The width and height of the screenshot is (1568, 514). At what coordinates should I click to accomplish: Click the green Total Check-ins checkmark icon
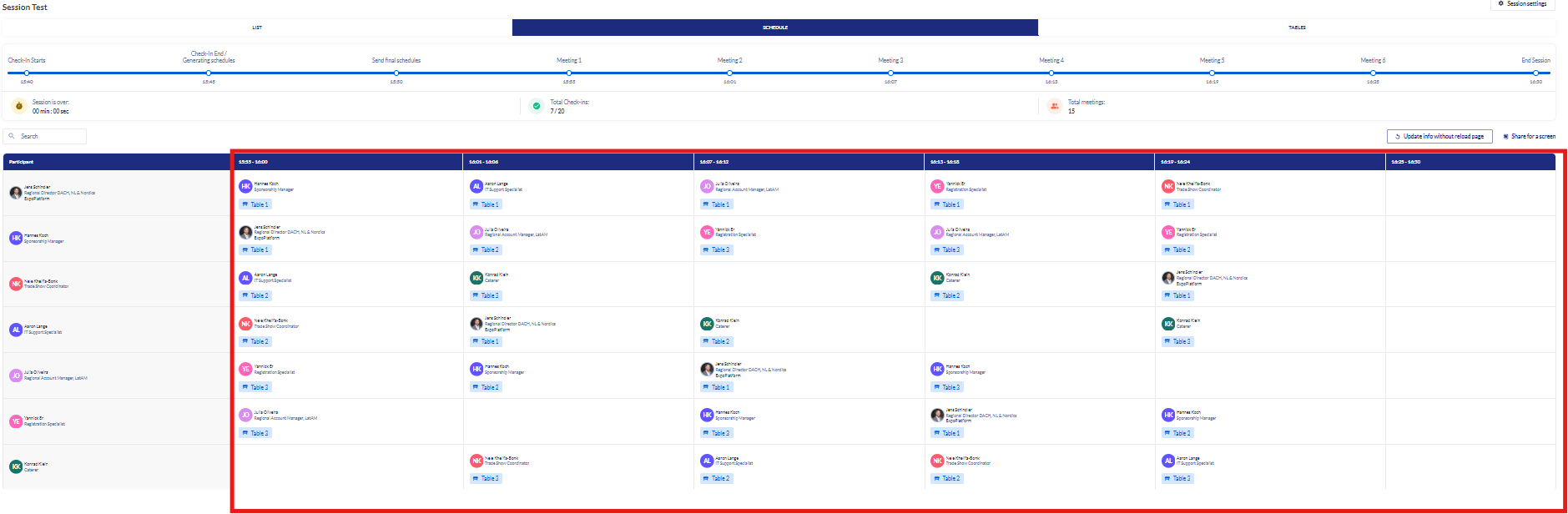[537, 106]
